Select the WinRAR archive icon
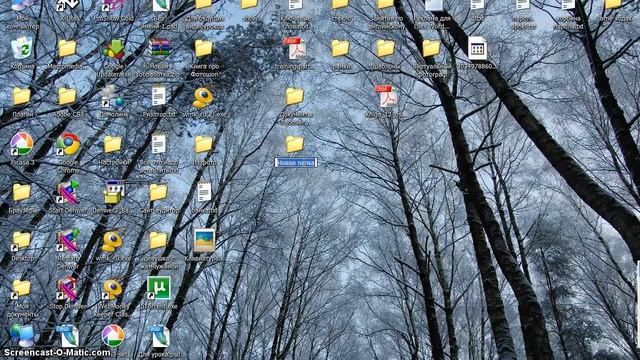This screenshot has width=640, height=360. (x=159, y=48)
